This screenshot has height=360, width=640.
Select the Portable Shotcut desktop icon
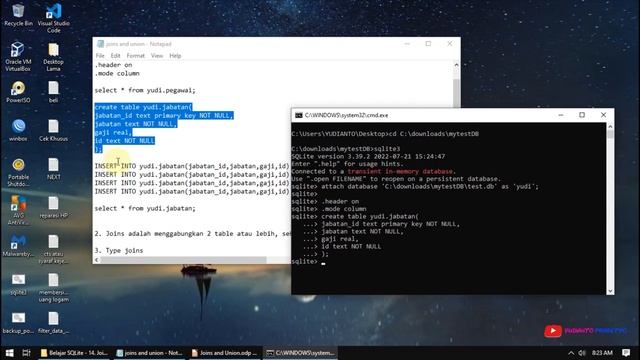point(18,172)
